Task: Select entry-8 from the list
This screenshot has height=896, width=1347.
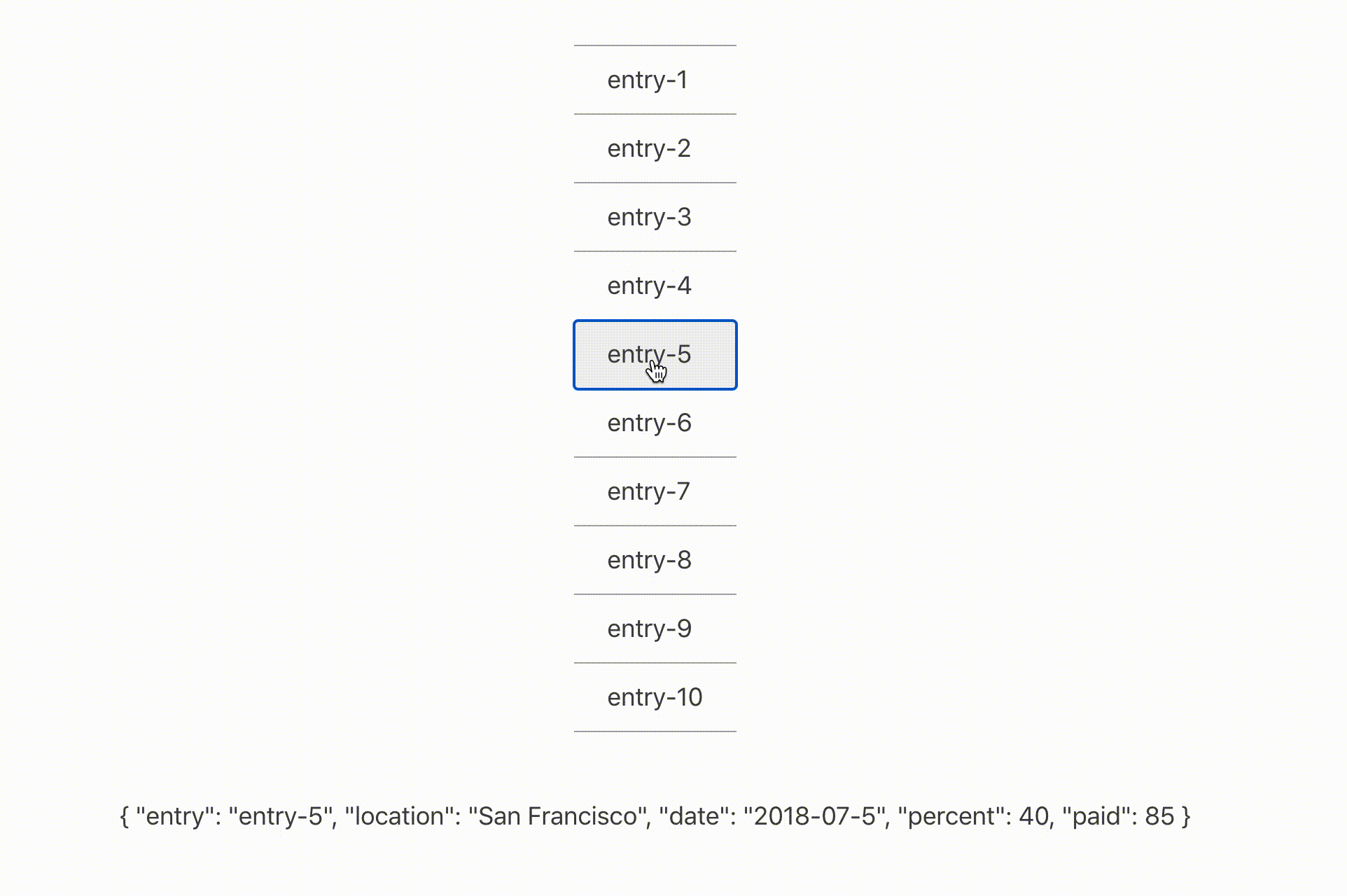Action: coord(648,559)
